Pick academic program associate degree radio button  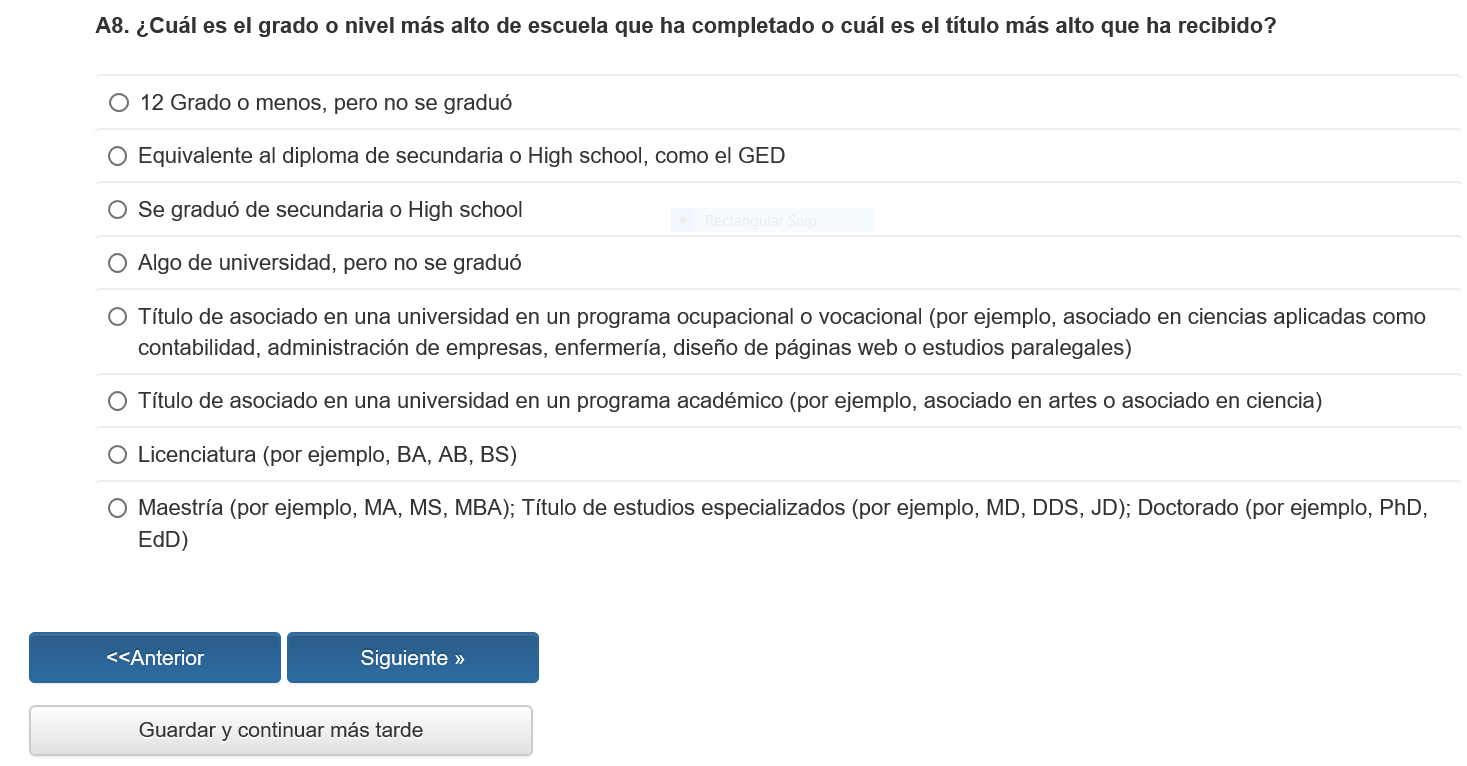click(118, 401)
